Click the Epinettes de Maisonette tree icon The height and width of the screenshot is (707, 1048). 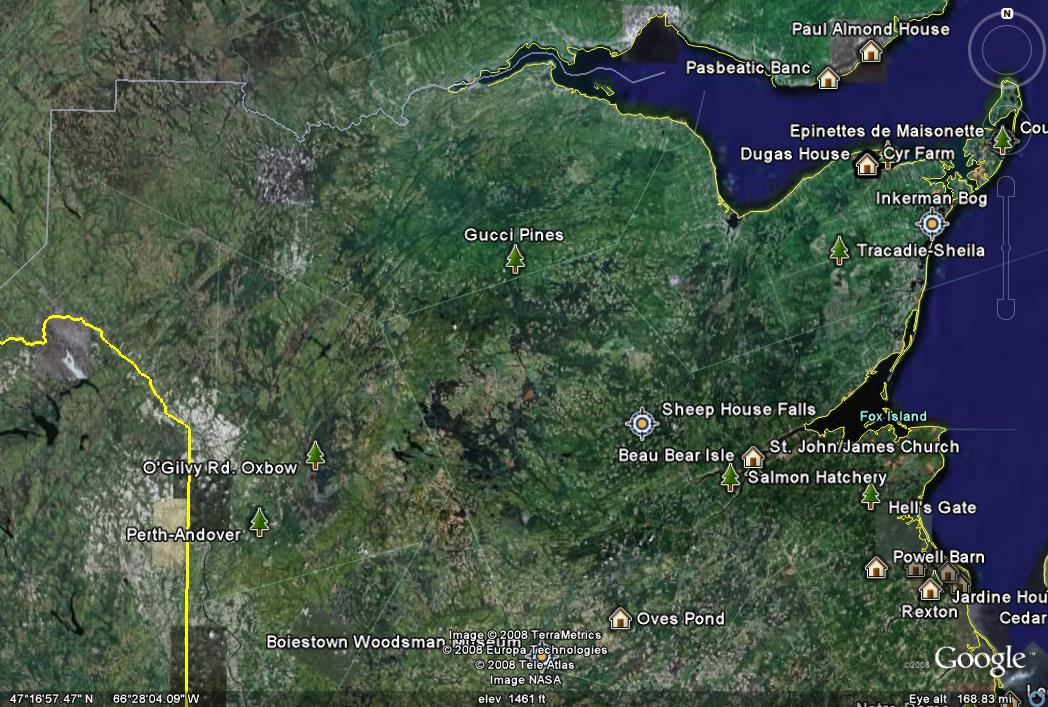[1003, 140]
